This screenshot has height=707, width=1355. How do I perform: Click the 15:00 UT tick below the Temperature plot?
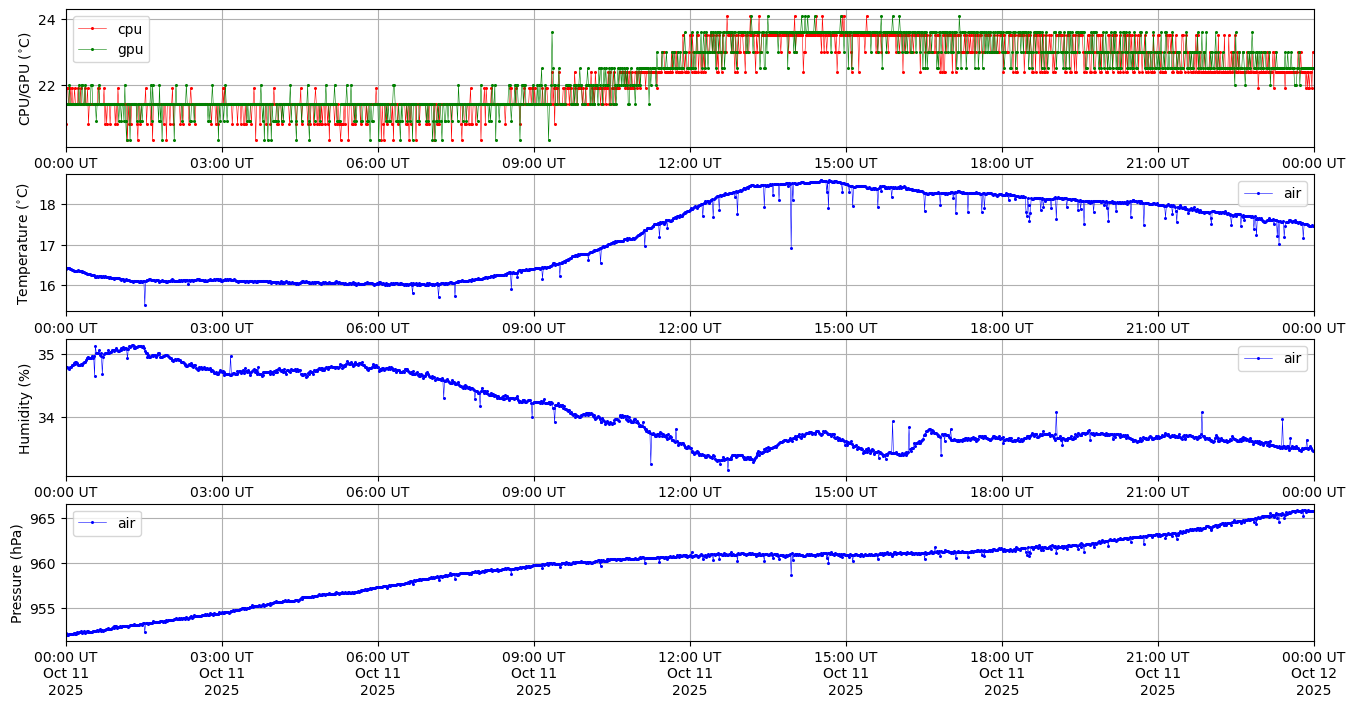[x=845, y=327]
